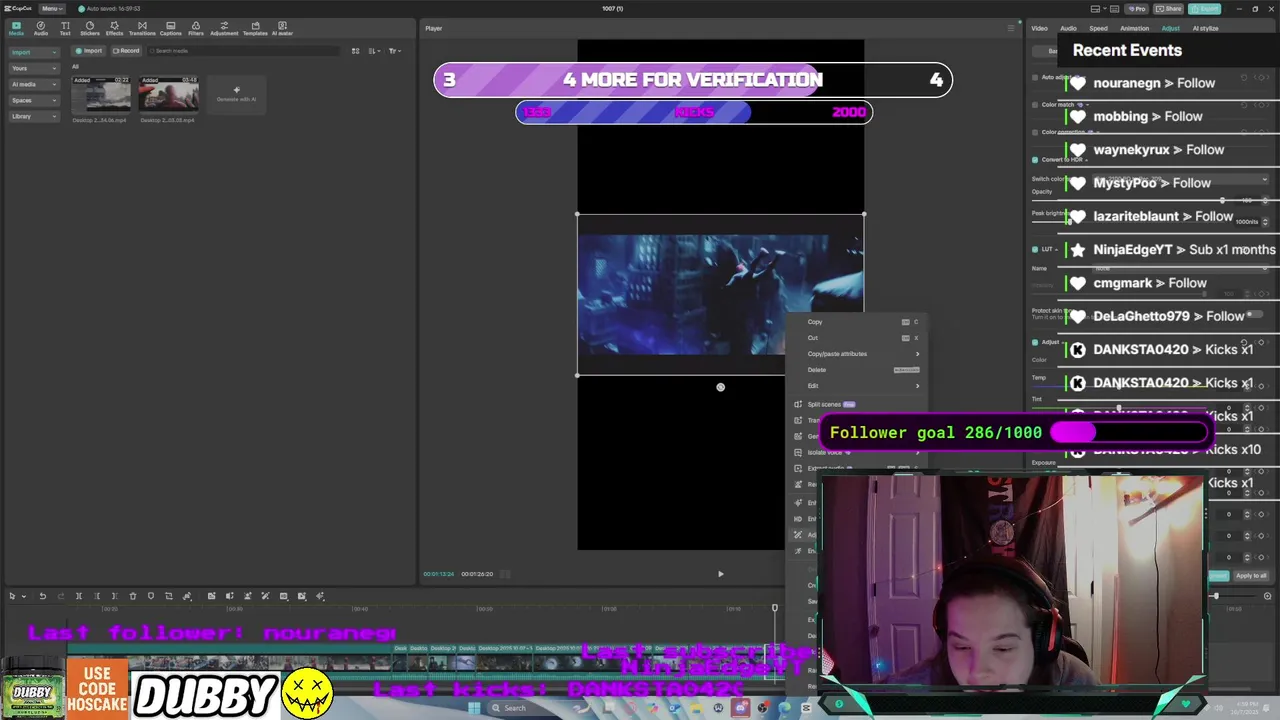Open the media sort order dropdown
This screenshot has width=1280, height=720.
[374, 51]
